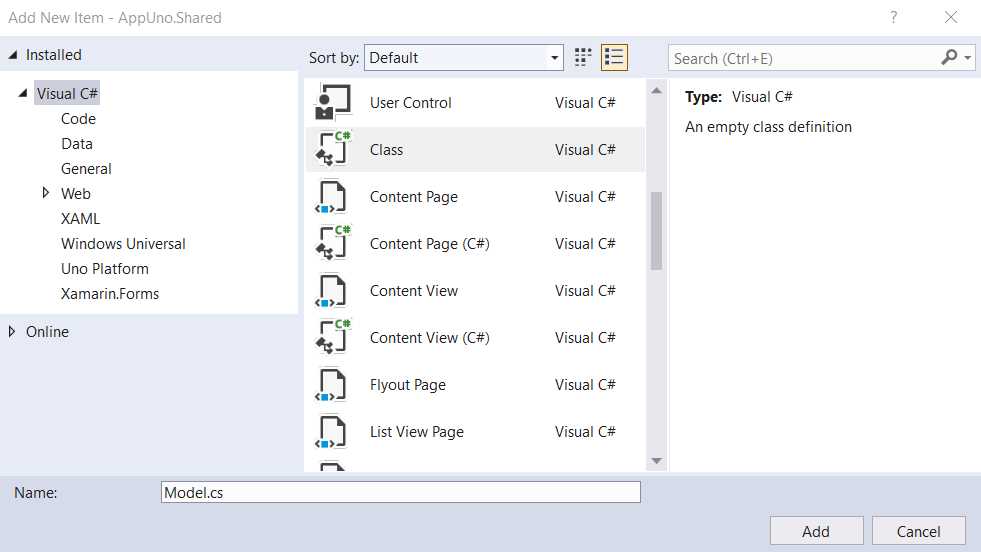
Task: Select the Online label
Action: click(48, 331)
